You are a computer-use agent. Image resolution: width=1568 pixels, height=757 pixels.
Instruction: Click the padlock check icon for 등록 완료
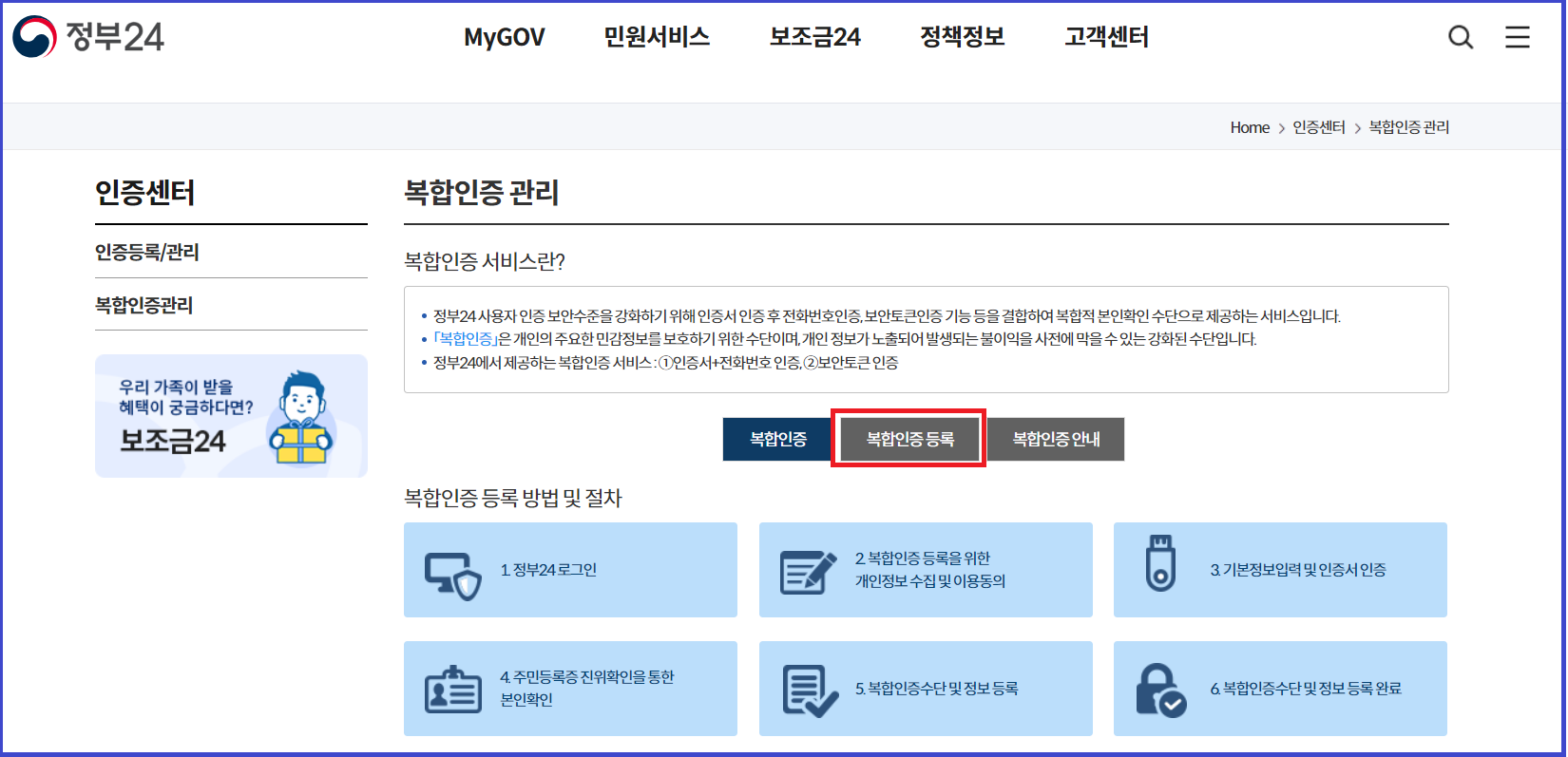click(x=1161, y=691)
